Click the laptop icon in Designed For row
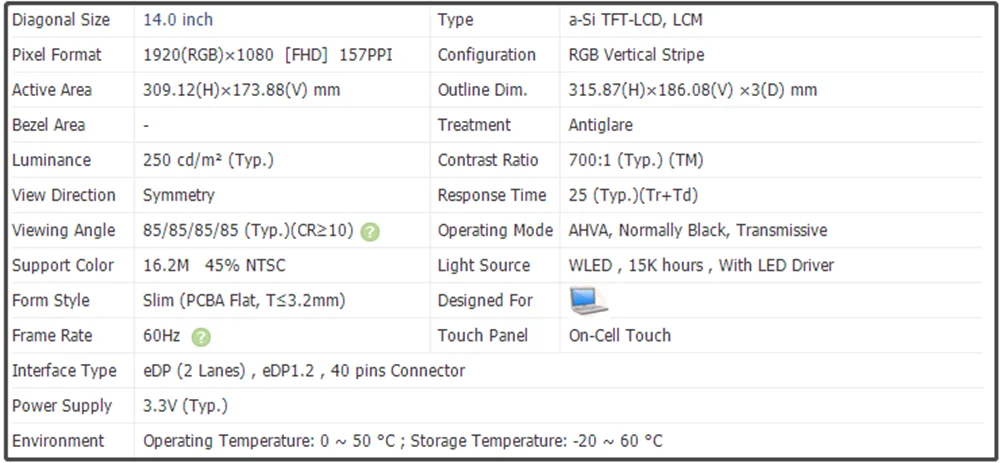1000x463 pixels. click(589, 300)
